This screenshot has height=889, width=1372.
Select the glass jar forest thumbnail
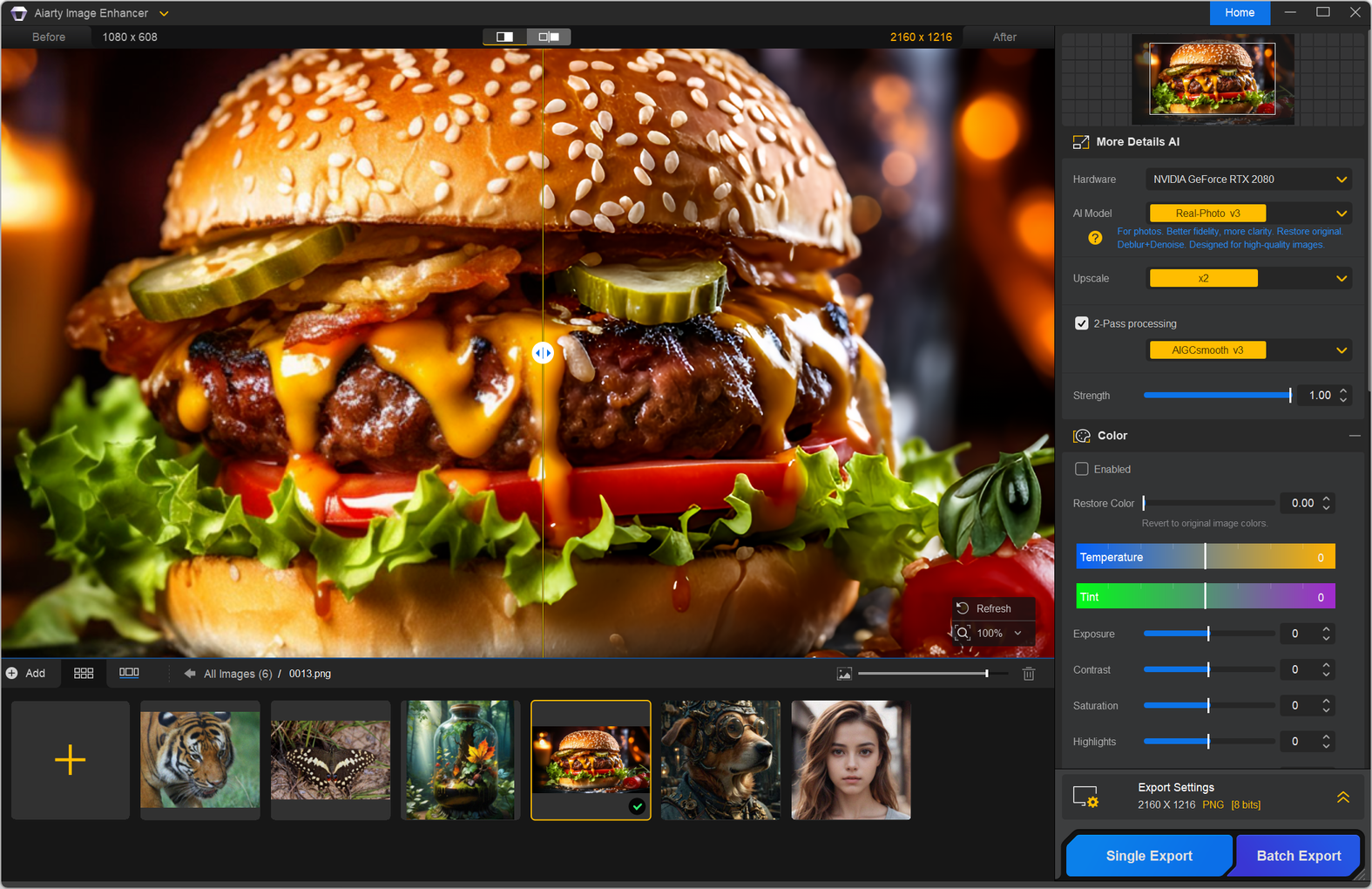point(461,760)
